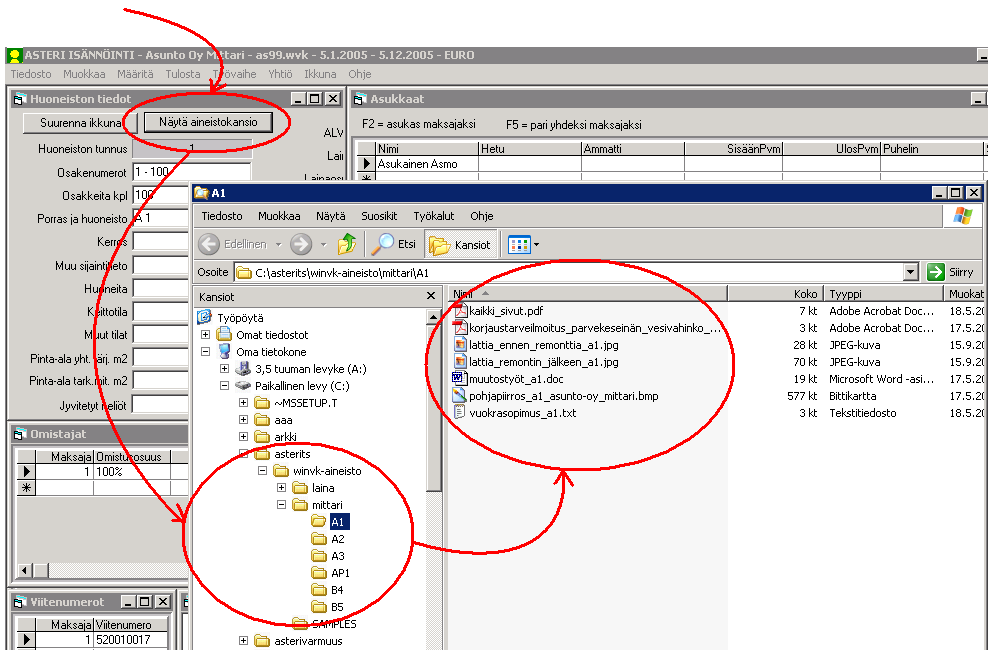The height and width of the screenshot is (662, 997).
Task: Click the Asukainen Asmo name cell
Action: point(427,163)
